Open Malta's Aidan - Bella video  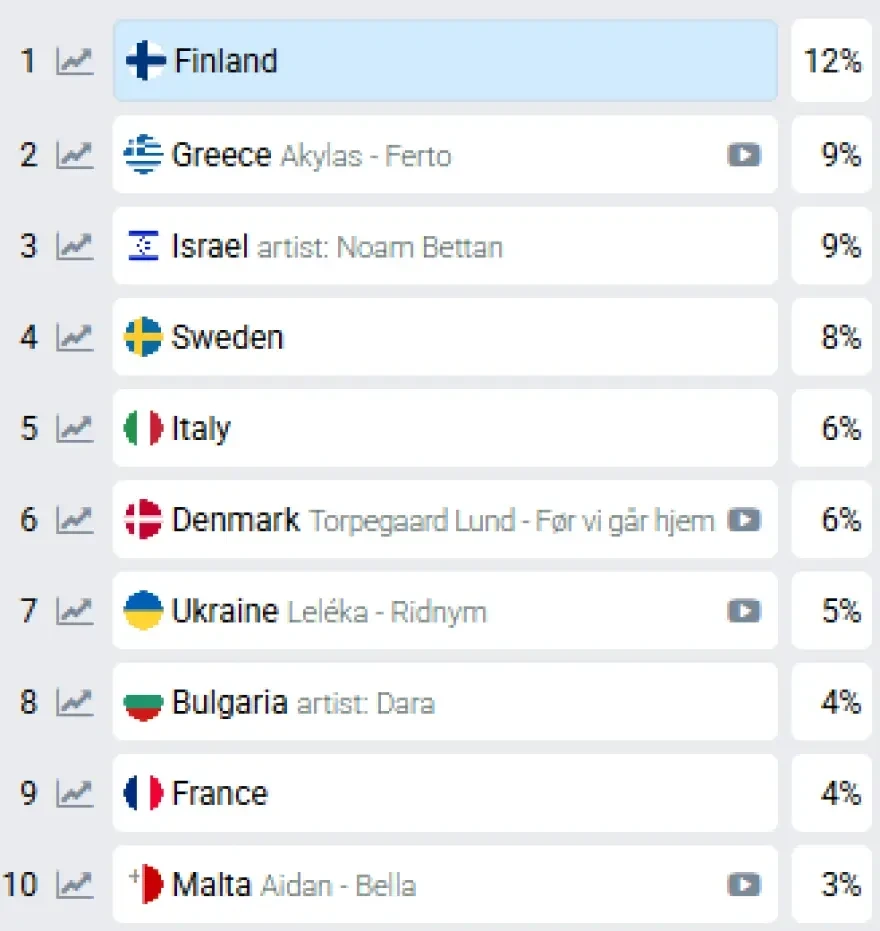click(x=744, y=884)
